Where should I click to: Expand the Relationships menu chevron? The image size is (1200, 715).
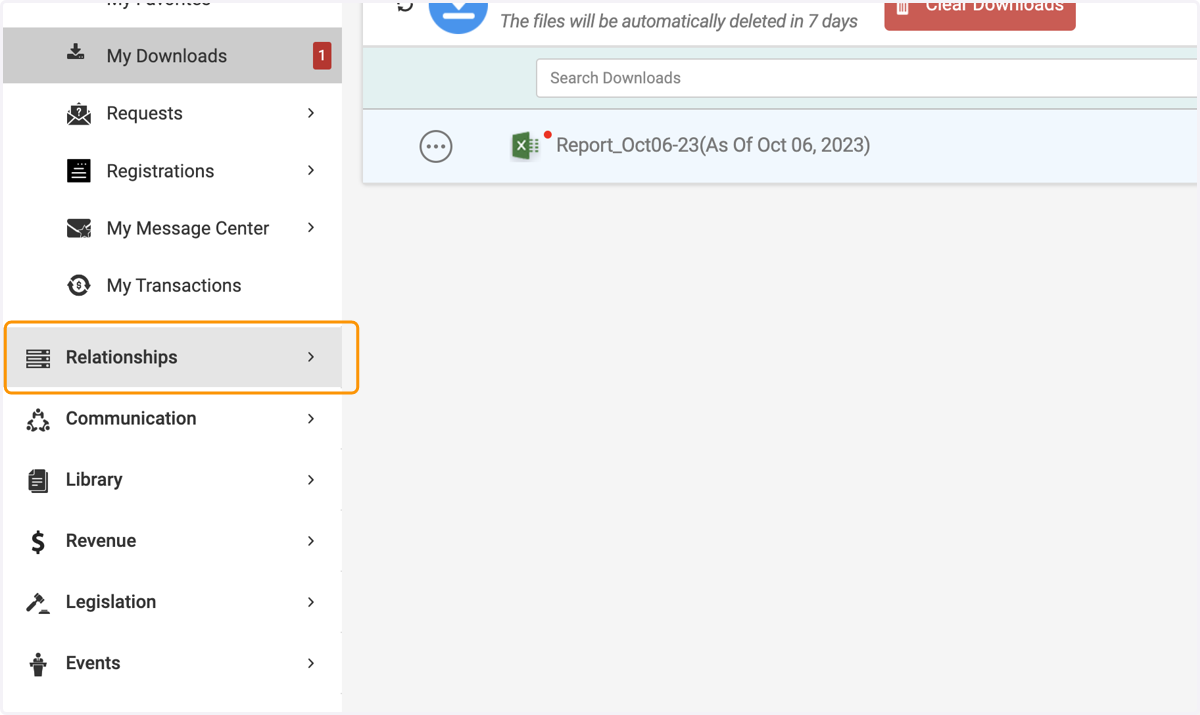click(x=311, y=357)
